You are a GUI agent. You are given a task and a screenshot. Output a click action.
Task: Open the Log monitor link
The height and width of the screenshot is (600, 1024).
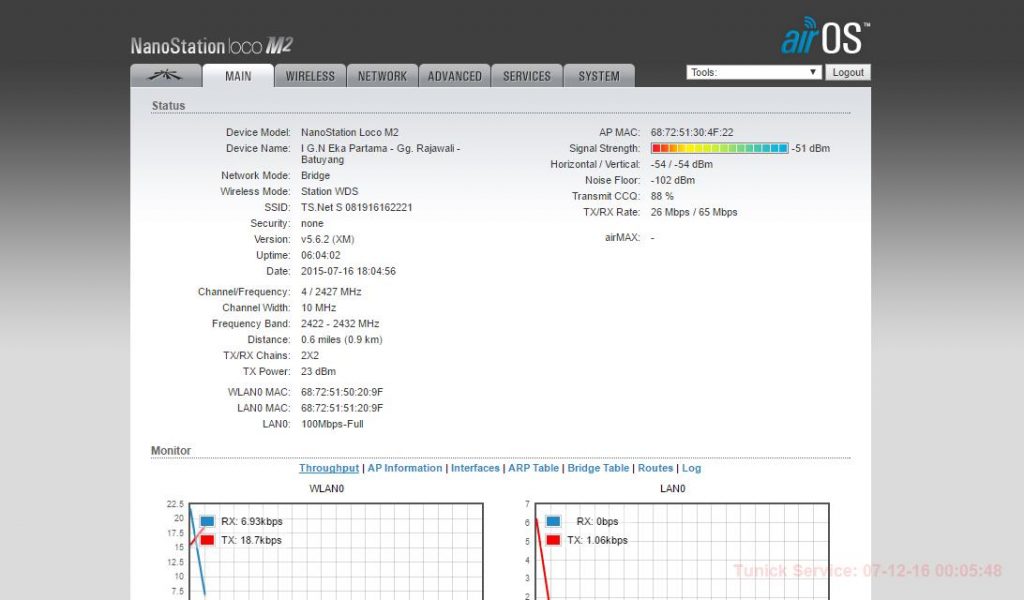(x=691, y=468)
